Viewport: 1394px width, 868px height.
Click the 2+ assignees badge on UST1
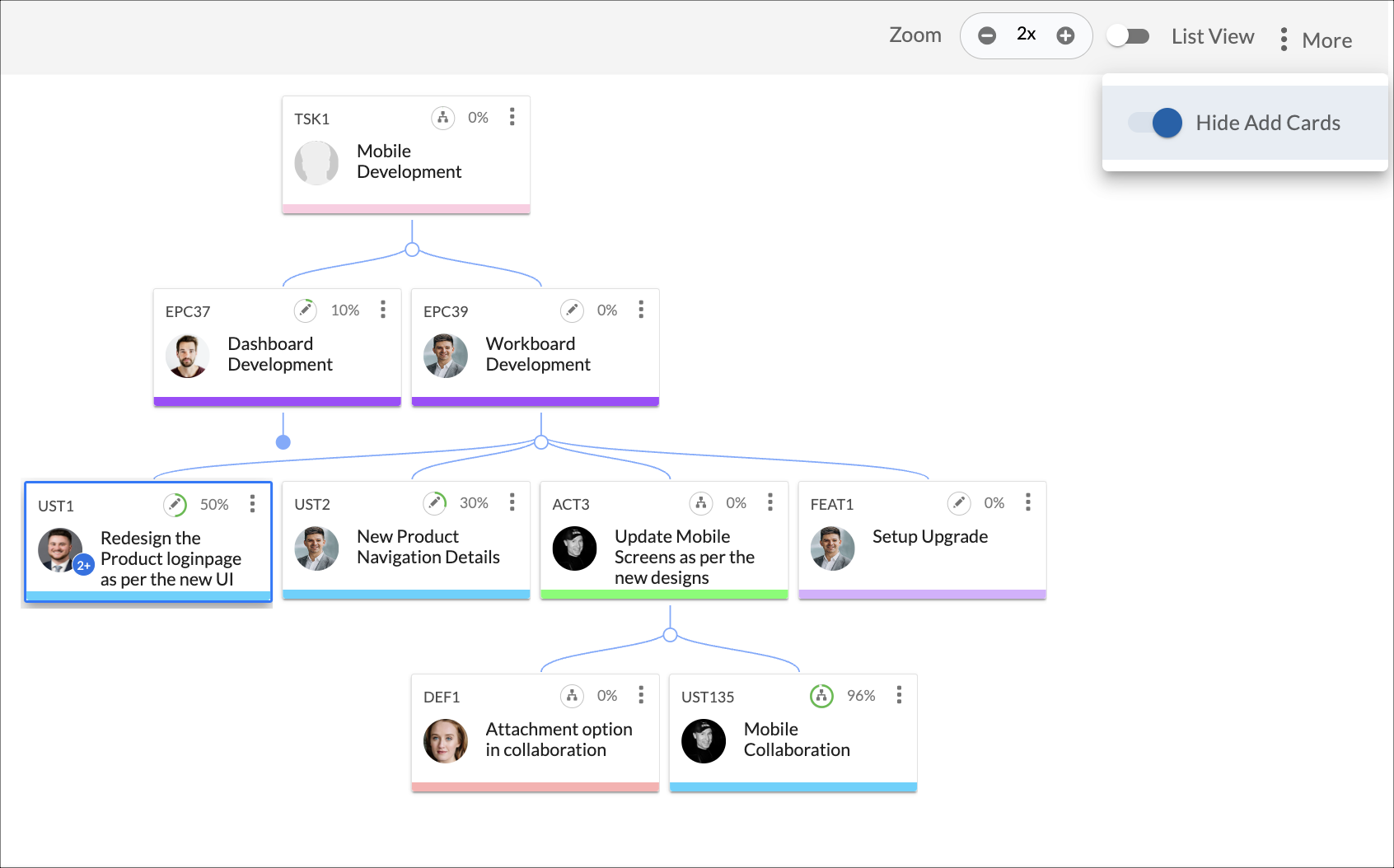[x=83, y=566]
